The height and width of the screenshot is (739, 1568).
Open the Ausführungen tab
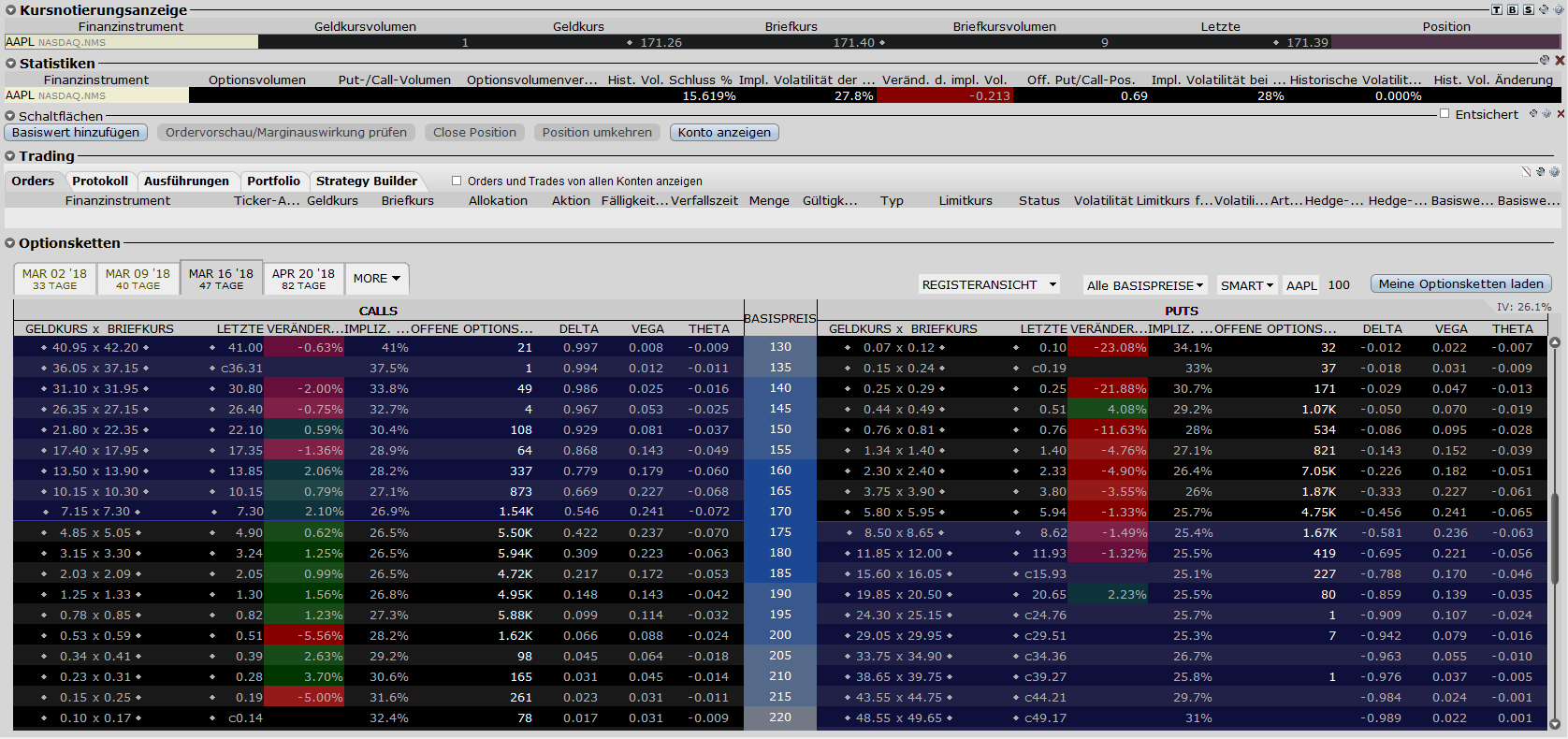(x=186, y=181)
